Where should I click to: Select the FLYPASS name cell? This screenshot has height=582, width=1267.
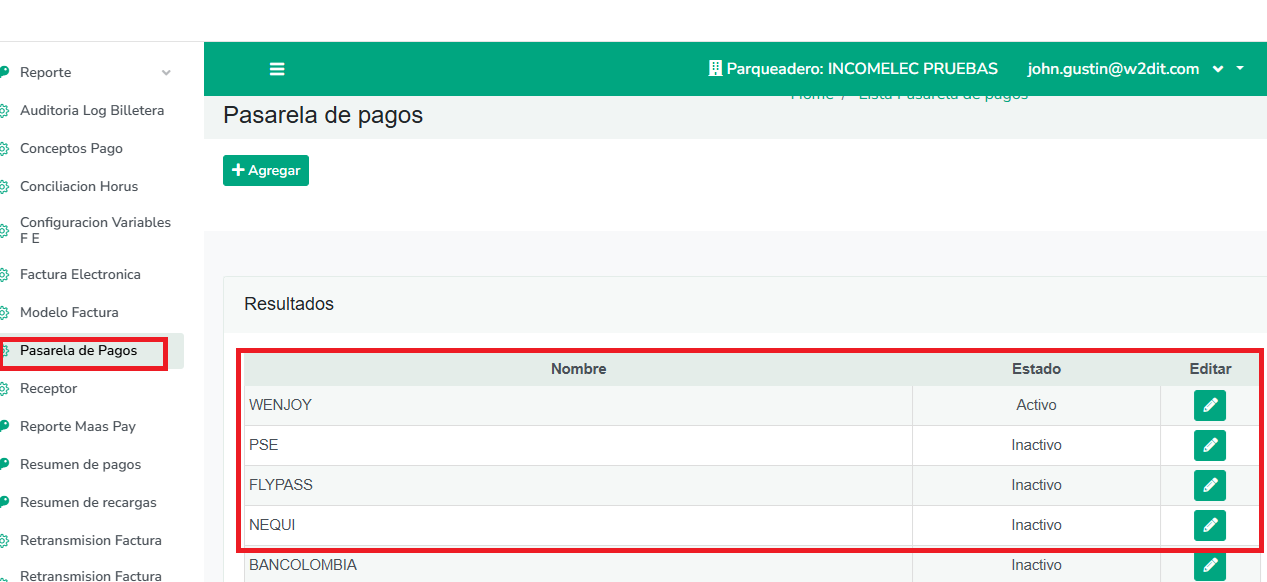tap(578, 485)
